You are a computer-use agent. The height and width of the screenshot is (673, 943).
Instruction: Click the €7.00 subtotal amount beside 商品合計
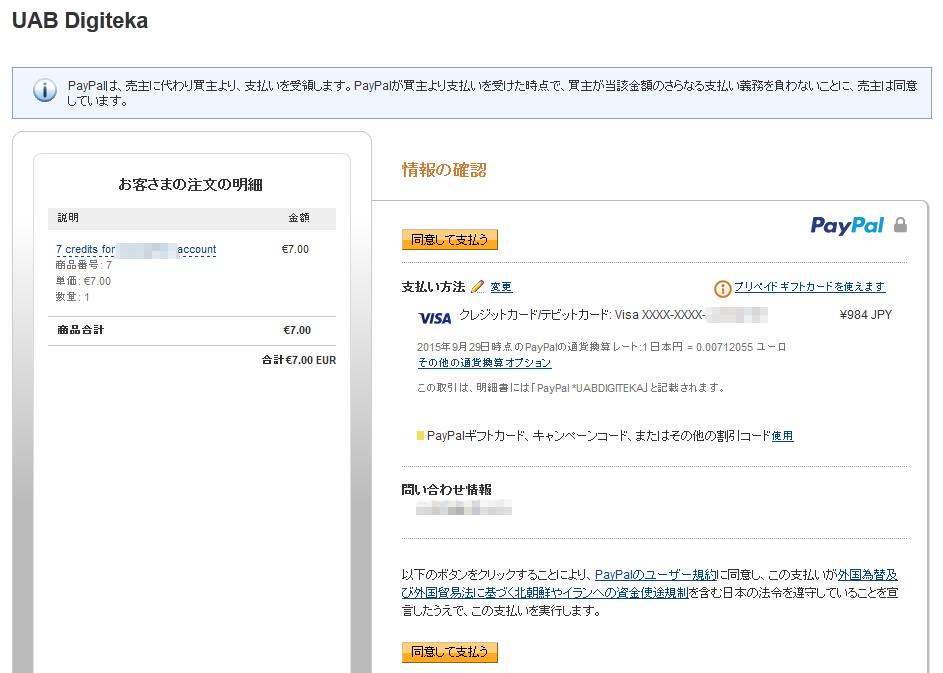(297, 330)
